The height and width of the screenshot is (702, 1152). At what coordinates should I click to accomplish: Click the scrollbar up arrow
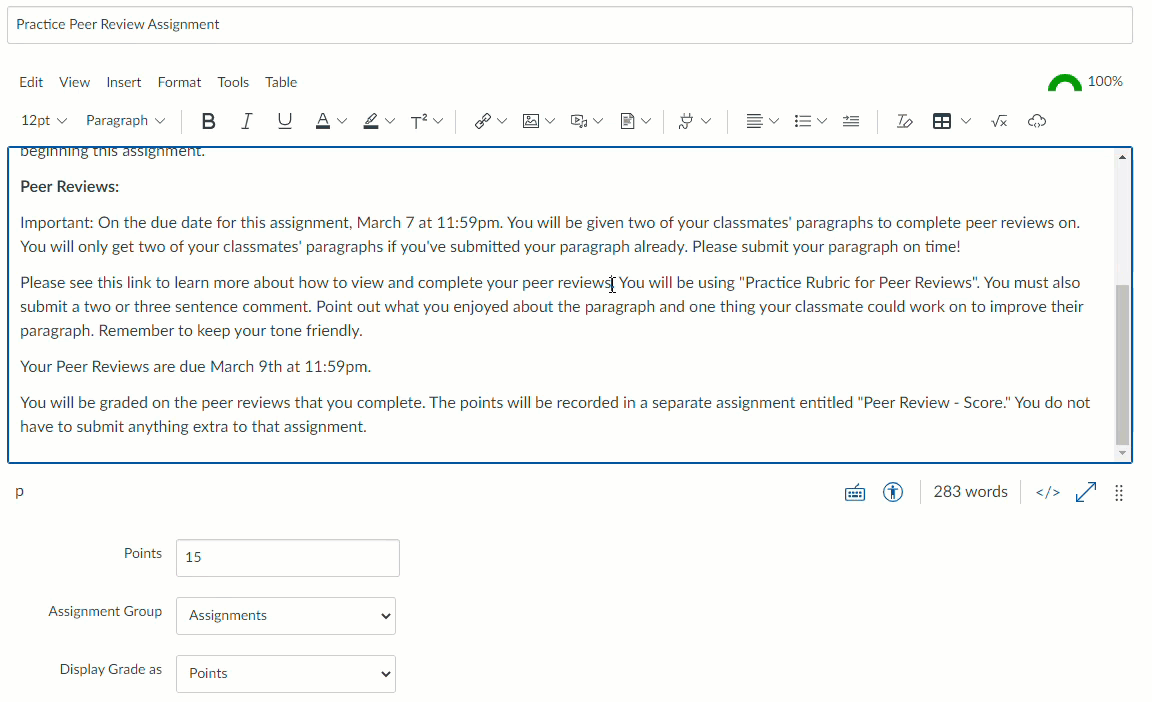[1122, 157]
